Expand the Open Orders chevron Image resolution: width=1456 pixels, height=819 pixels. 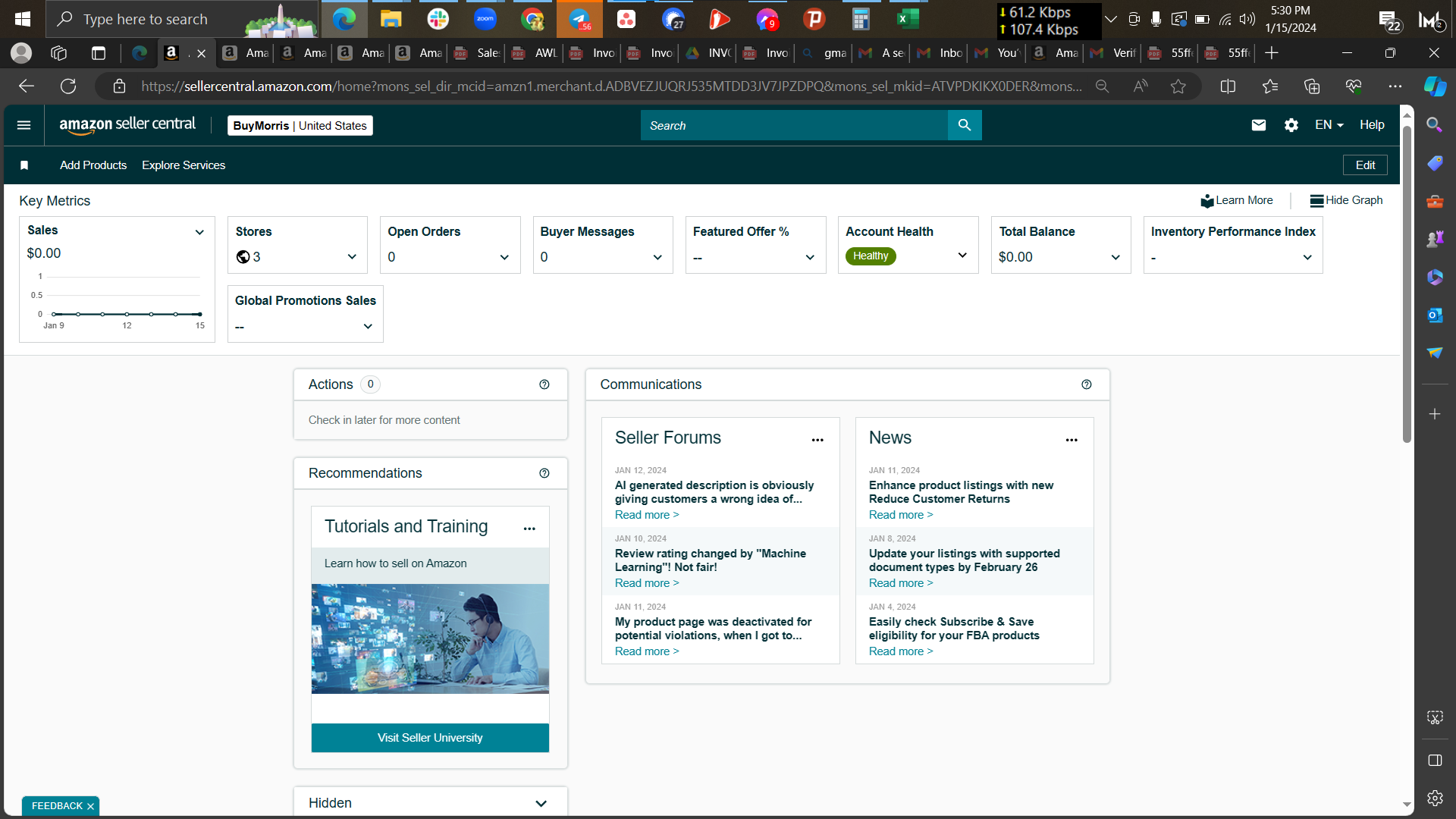tap(504, 258)
